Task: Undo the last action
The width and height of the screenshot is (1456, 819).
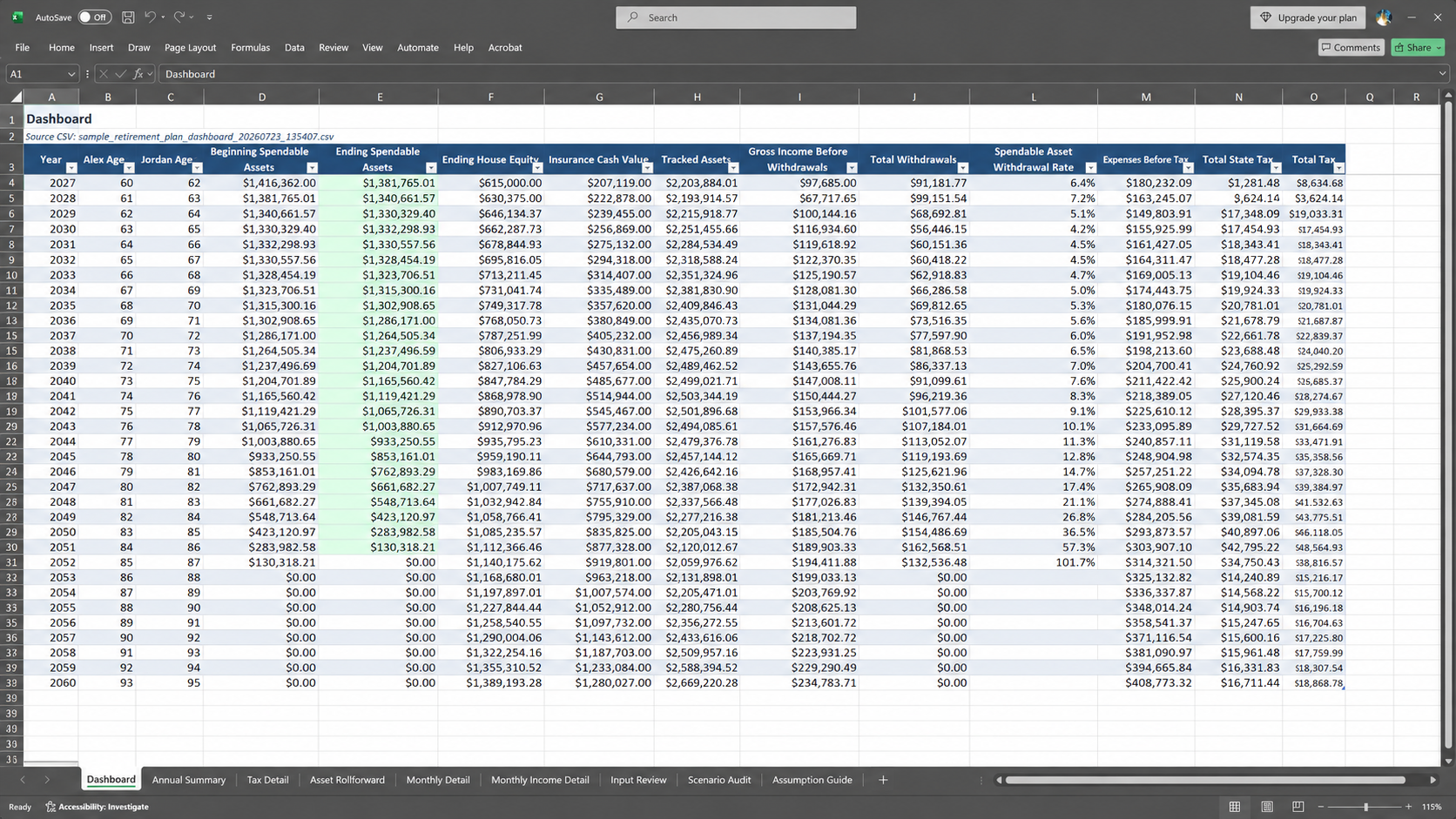Action: [x=150, y=17]
